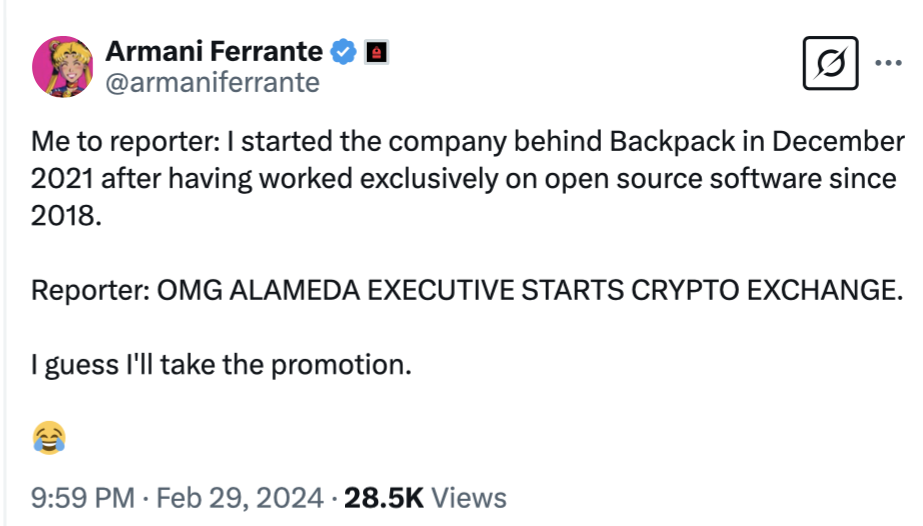Screen dimensions: 923x526
Task: Click the laughing-crying emoji in the tweet
Action: (x=49, y=436)
